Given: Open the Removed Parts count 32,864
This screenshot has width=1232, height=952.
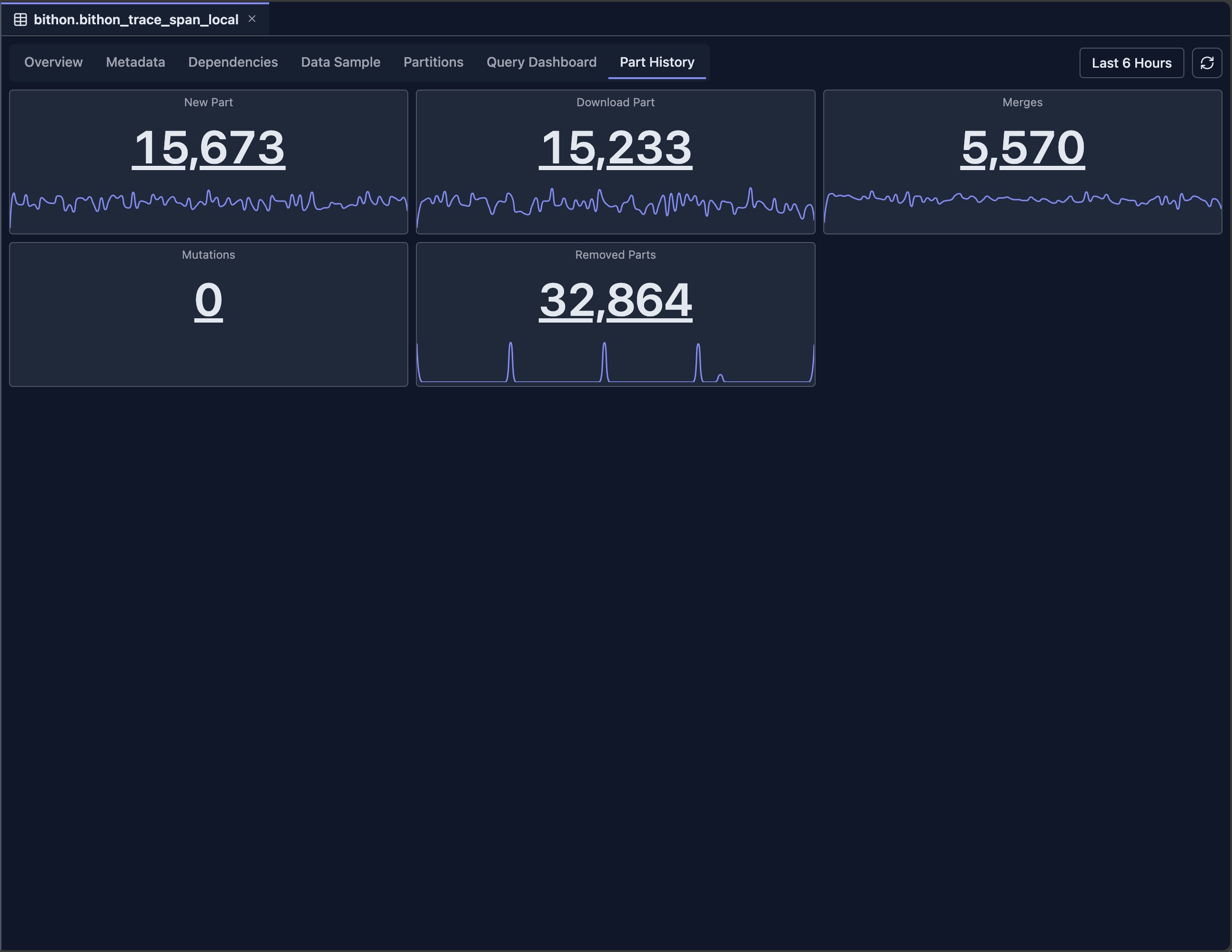Looking at the screenshot, I should [615, 300].
